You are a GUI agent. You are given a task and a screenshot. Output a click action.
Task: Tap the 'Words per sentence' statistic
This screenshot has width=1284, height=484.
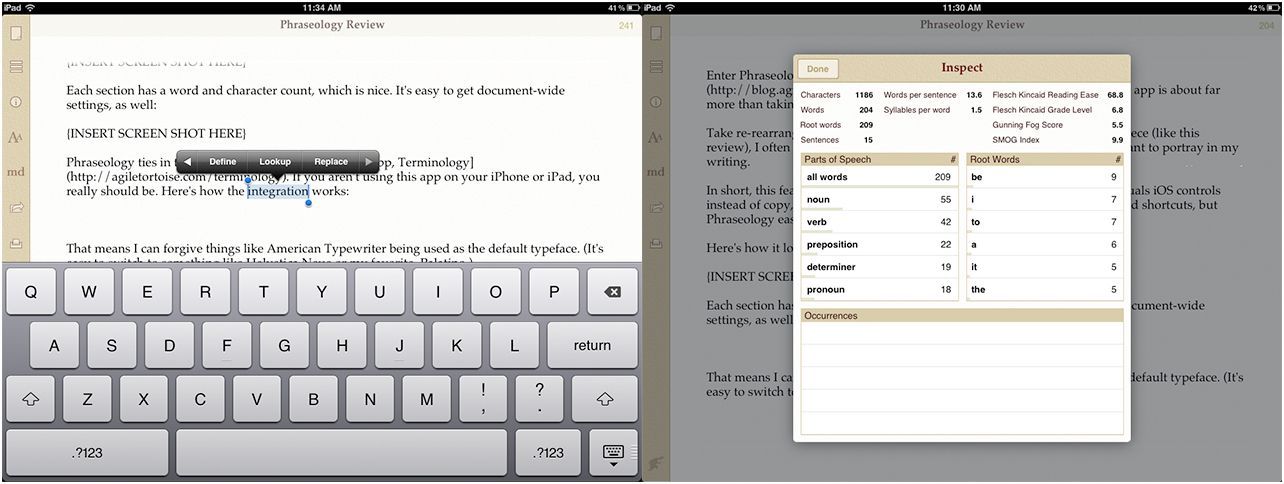click(x=933, y=95)
